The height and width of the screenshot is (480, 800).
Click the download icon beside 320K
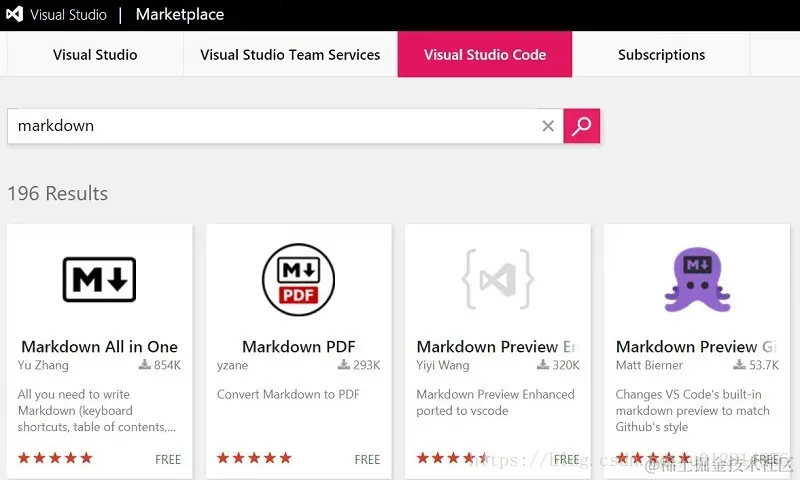click(x=543, y=364)
